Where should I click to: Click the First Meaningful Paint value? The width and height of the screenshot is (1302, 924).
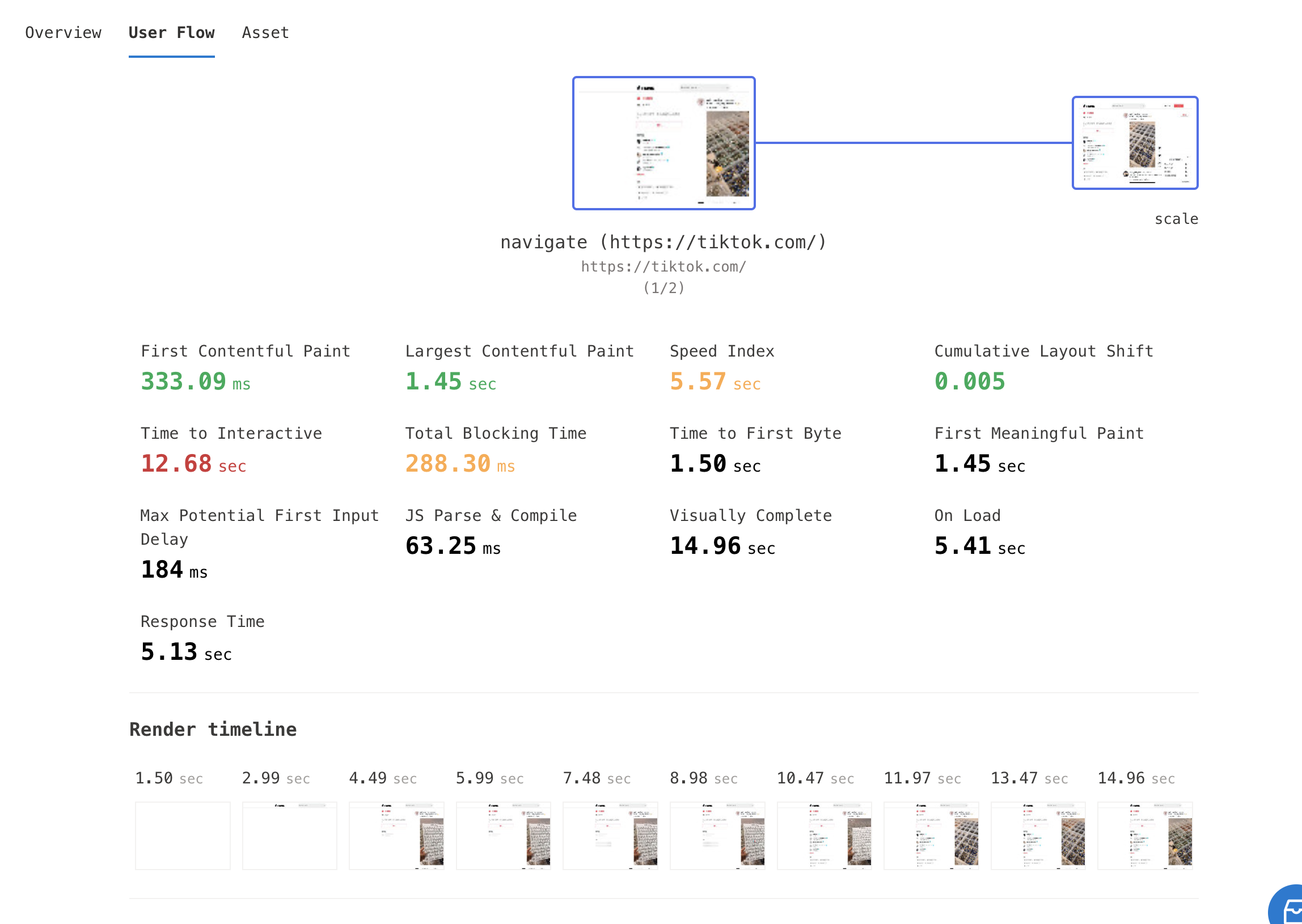click(979, 464)
